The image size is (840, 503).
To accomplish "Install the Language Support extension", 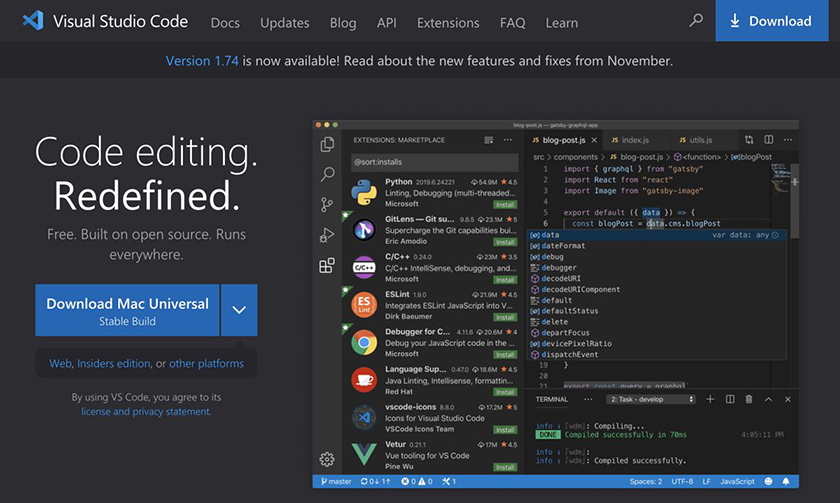I will click(505, 392).
